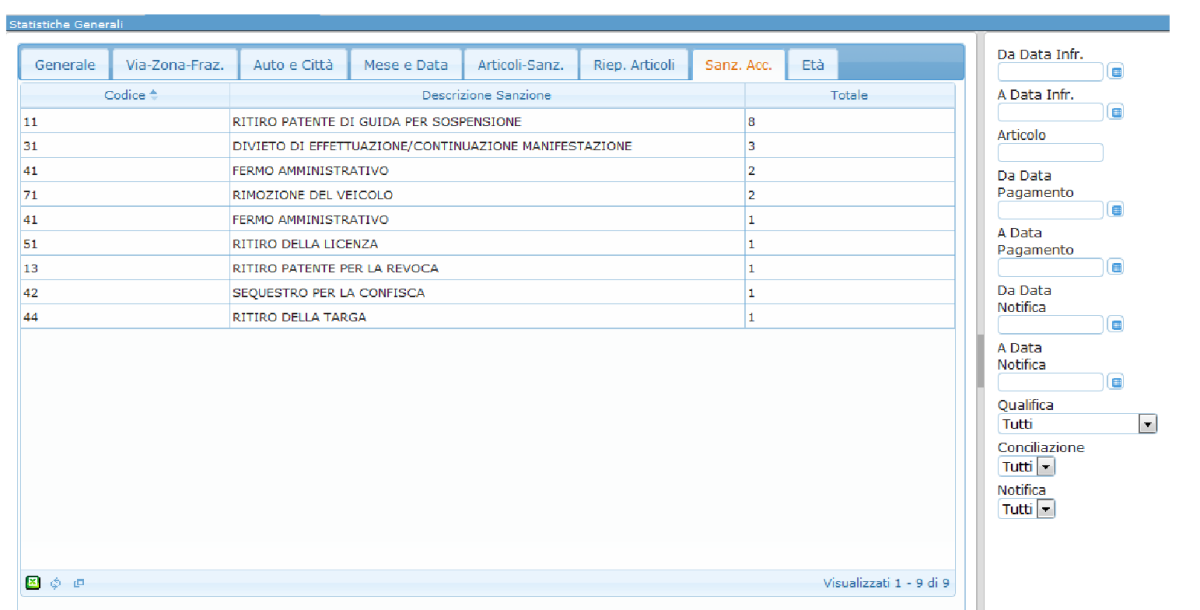This screenshot has height=610, width=1200.
Task: Switch to the Articoli-Sanz. tab
Action: (x=520, y=65)
